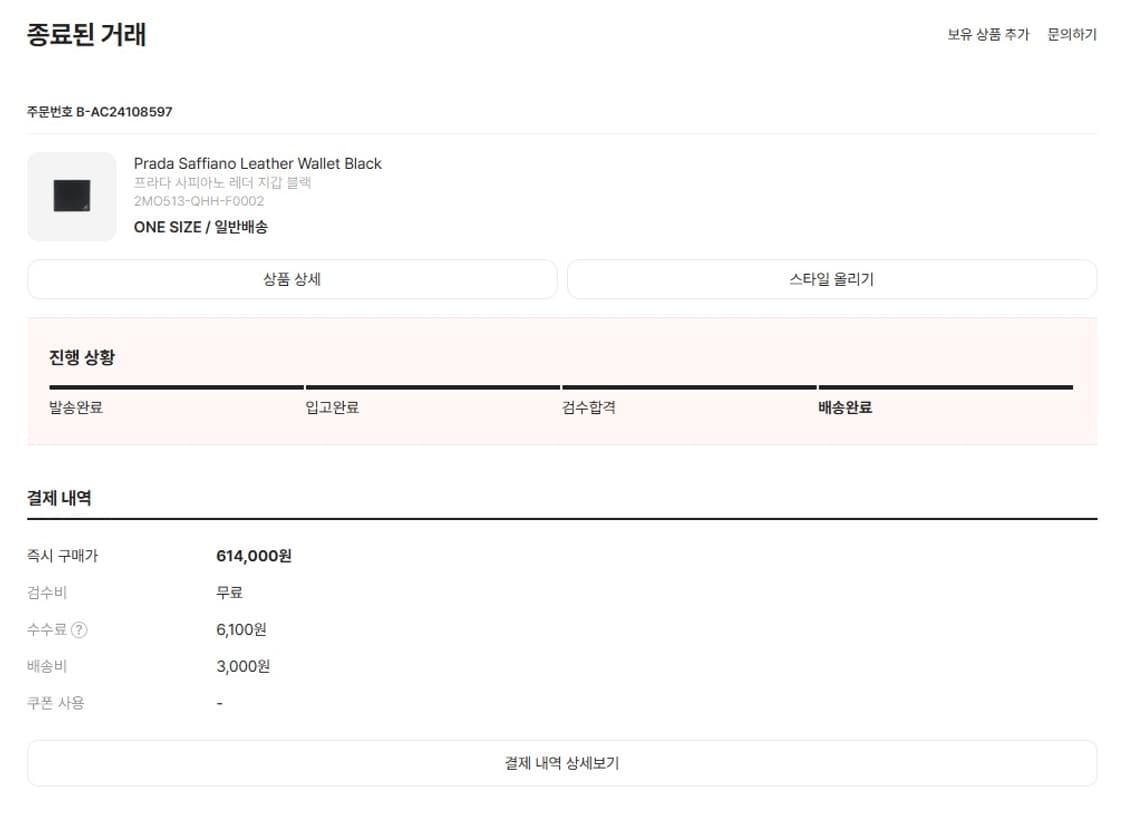Click the 3,000원 shipping fee amount
This screenshot has height=813, width=1125.
pos(243,666)
